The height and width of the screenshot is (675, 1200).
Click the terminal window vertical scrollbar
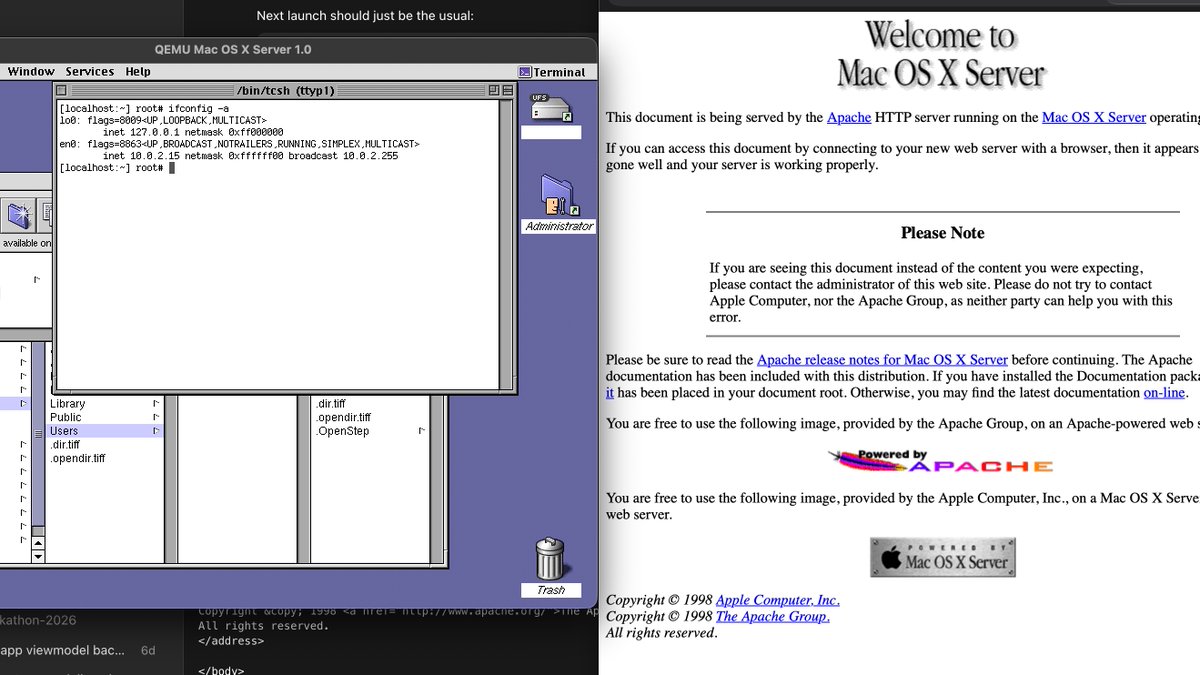click(x=507, y=244)
